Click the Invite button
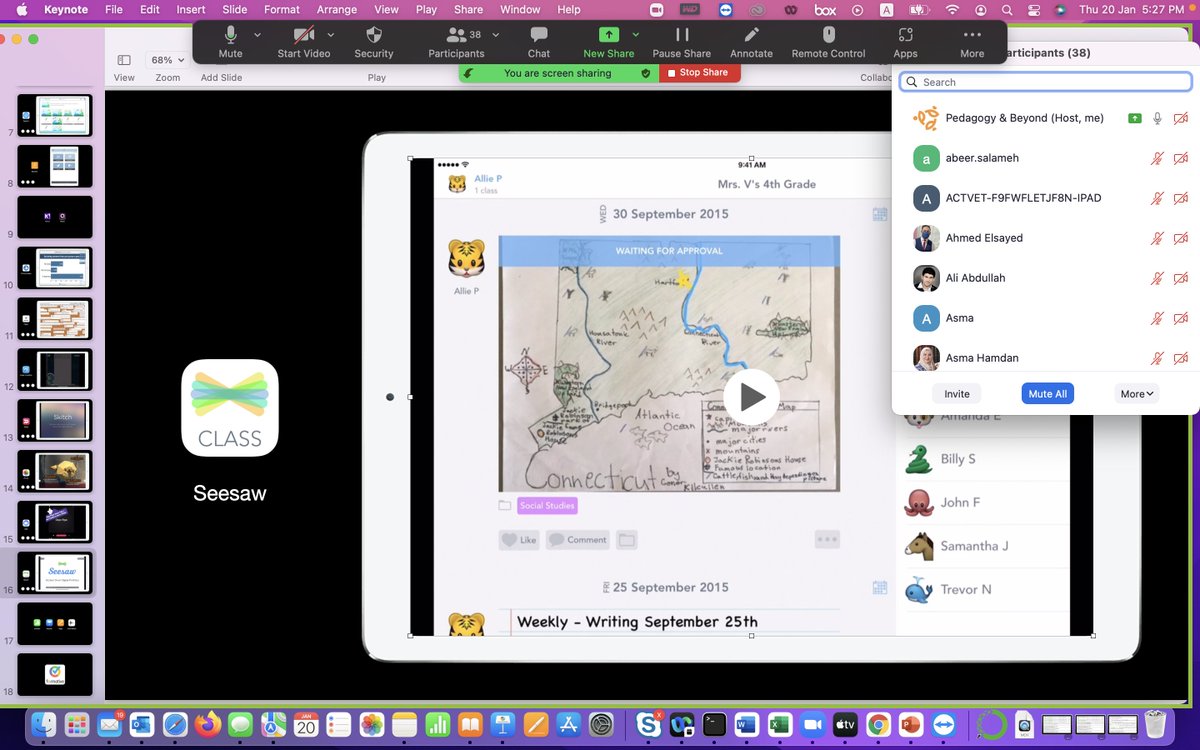Image resolution: width=1200 pixels, height=750 pixels. pos(957,394)
